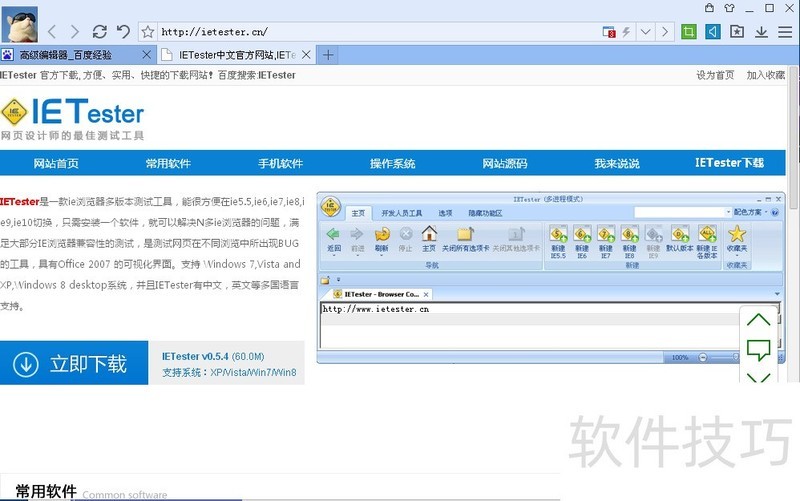The height and width of the screenshot is (501, 800).
Task: Close the IETester中文官方网站 tab
Action: pyautogui.click(x=306, y=55)
